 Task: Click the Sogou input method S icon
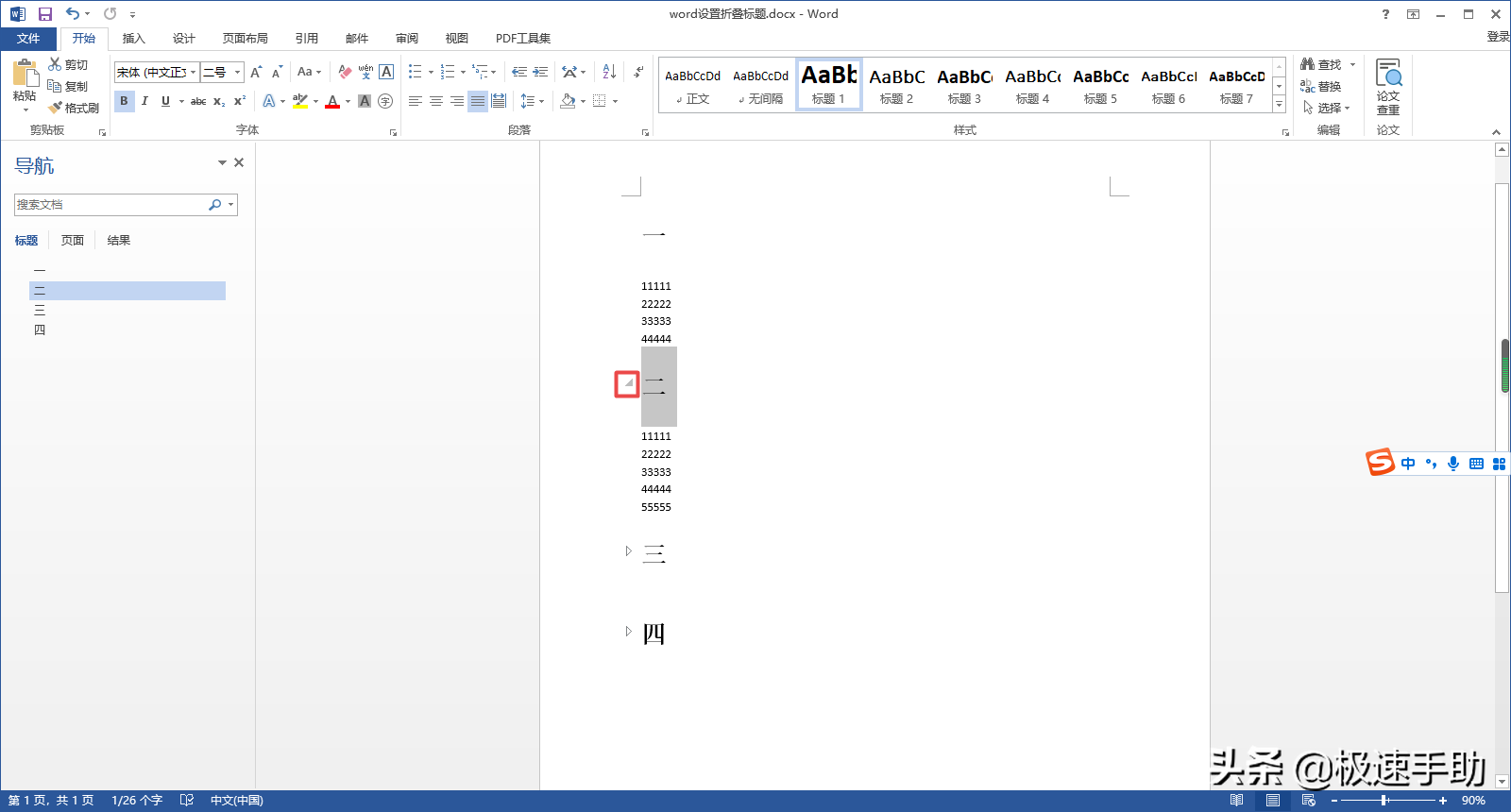[1380, 463]
